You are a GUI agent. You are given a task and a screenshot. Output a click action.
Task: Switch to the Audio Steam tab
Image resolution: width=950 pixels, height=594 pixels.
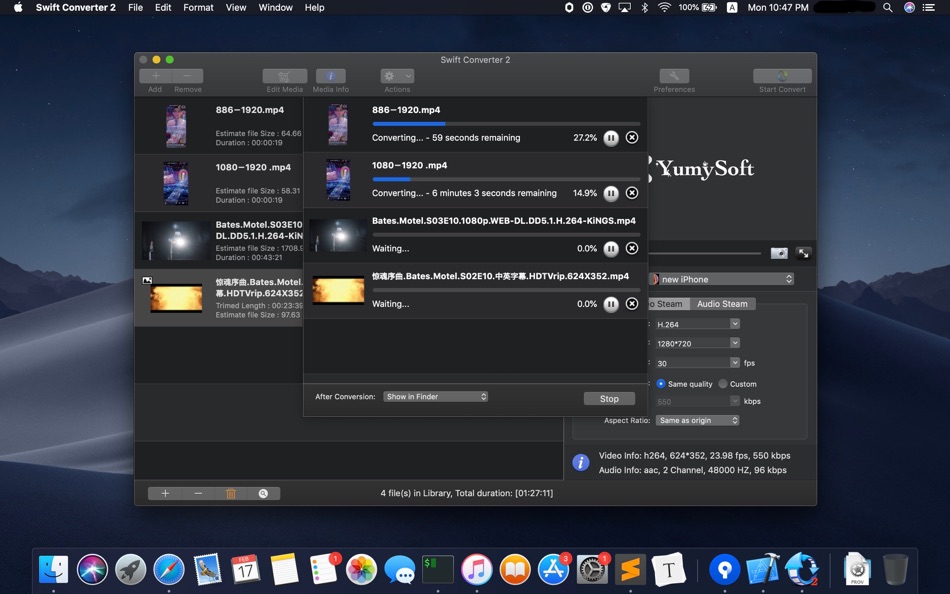[722, 304]
